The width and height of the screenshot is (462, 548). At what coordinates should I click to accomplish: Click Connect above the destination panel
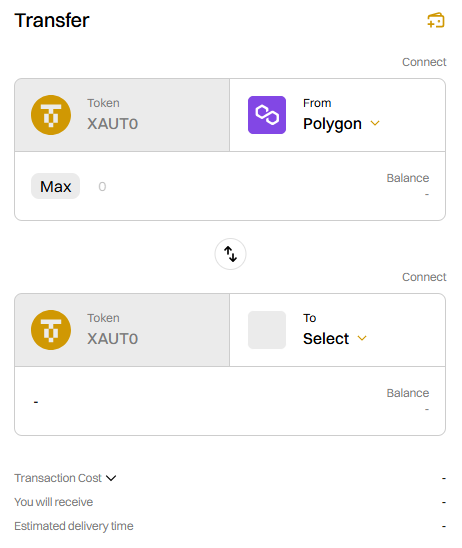pos(424,277)
